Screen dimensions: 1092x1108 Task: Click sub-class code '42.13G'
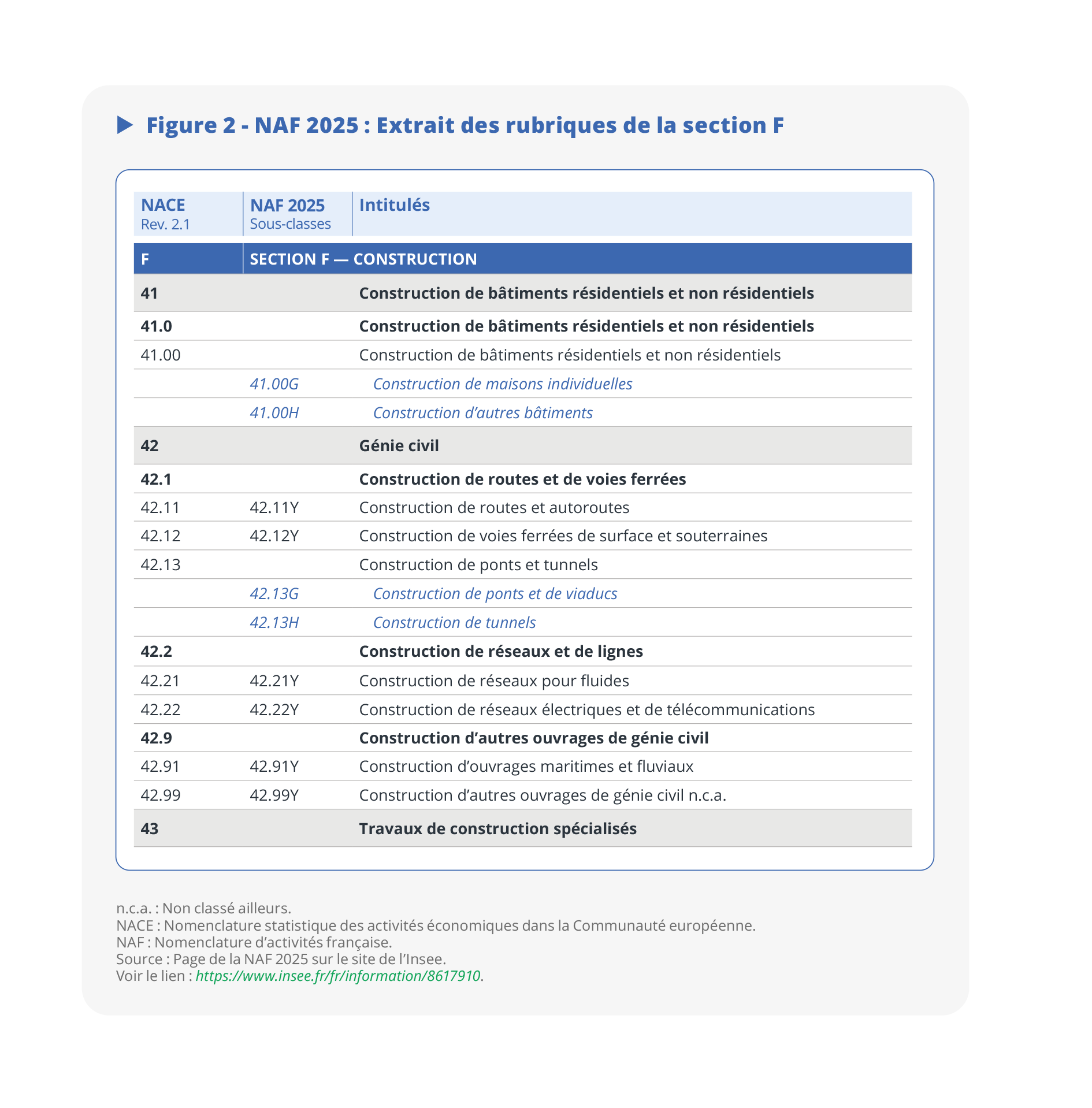(274, 593)
